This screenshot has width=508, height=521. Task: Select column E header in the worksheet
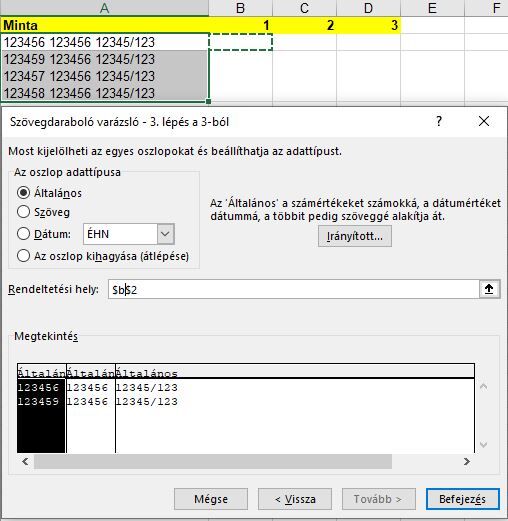(x=432, y=8)
